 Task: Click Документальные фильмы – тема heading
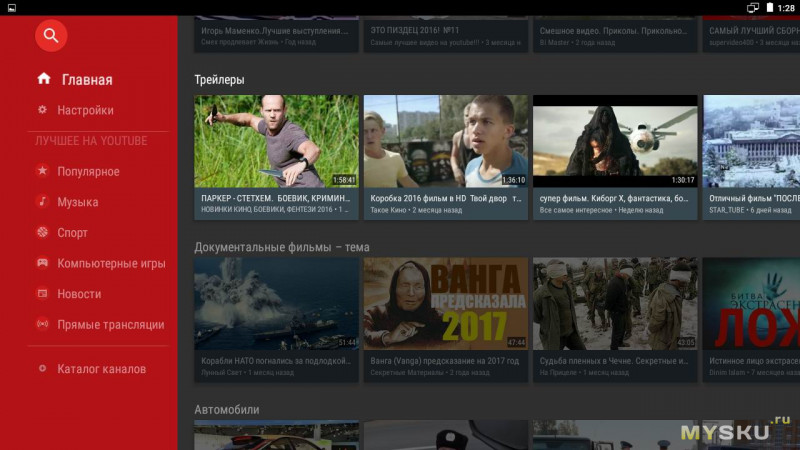[x=282, y=247]
